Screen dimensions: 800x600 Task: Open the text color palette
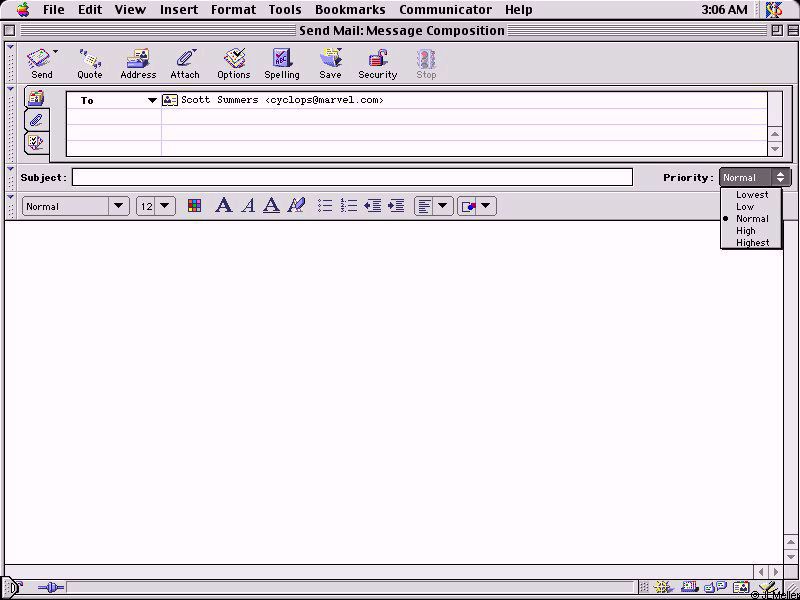coord(195,206)
